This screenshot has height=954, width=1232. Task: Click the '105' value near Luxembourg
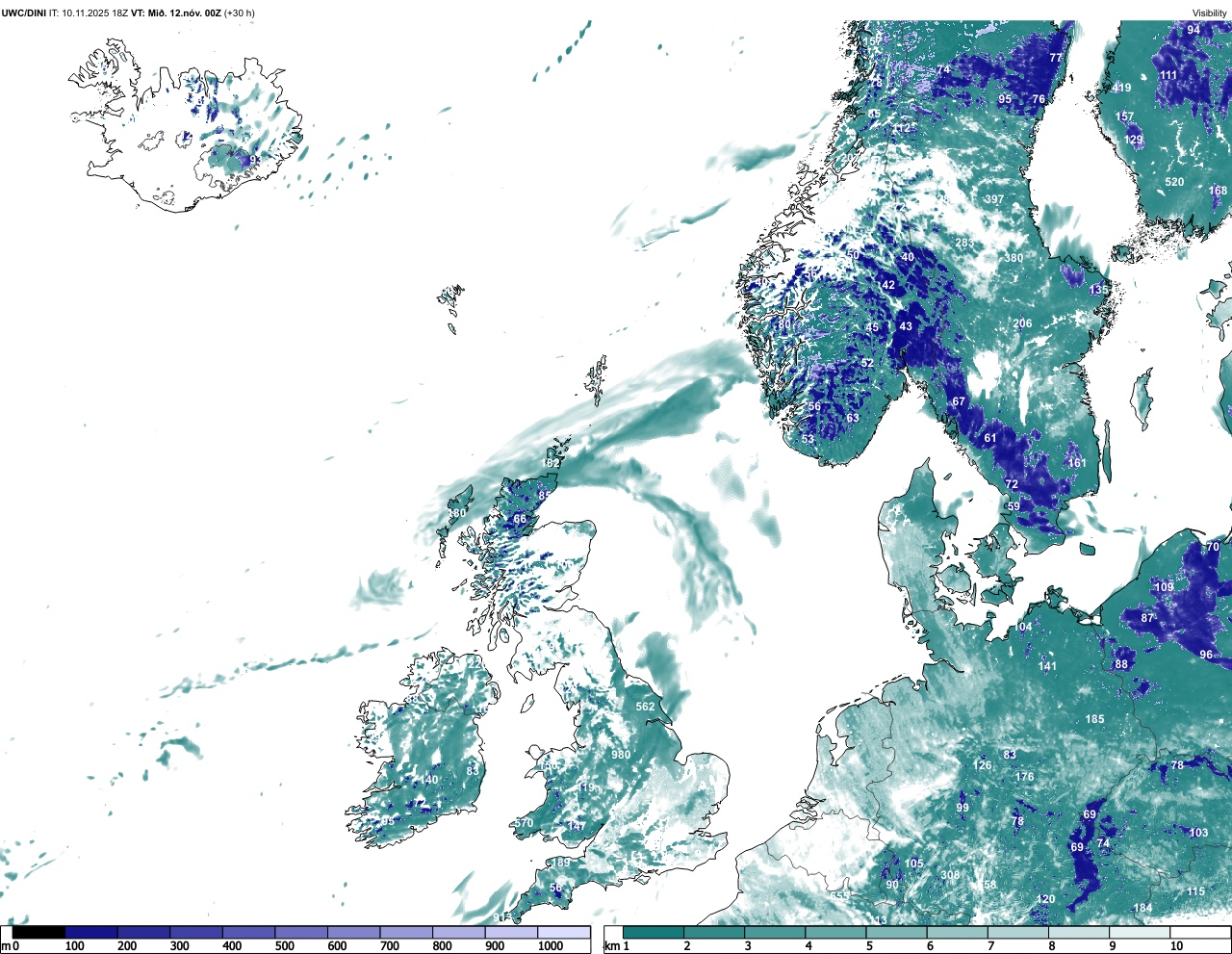pyautogui.click(x=914, y=864)
